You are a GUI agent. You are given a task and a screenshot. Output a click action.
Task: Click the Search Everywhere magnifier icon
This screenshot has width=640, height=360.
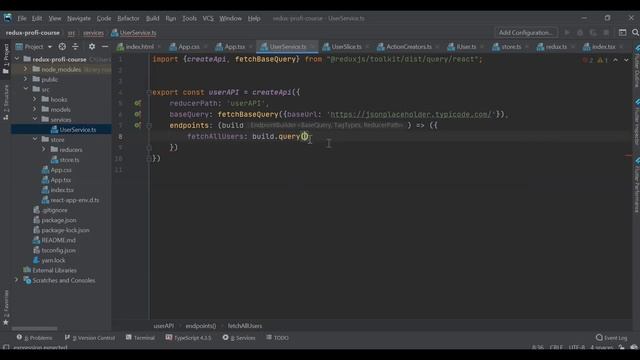click(x=635, y=33)
